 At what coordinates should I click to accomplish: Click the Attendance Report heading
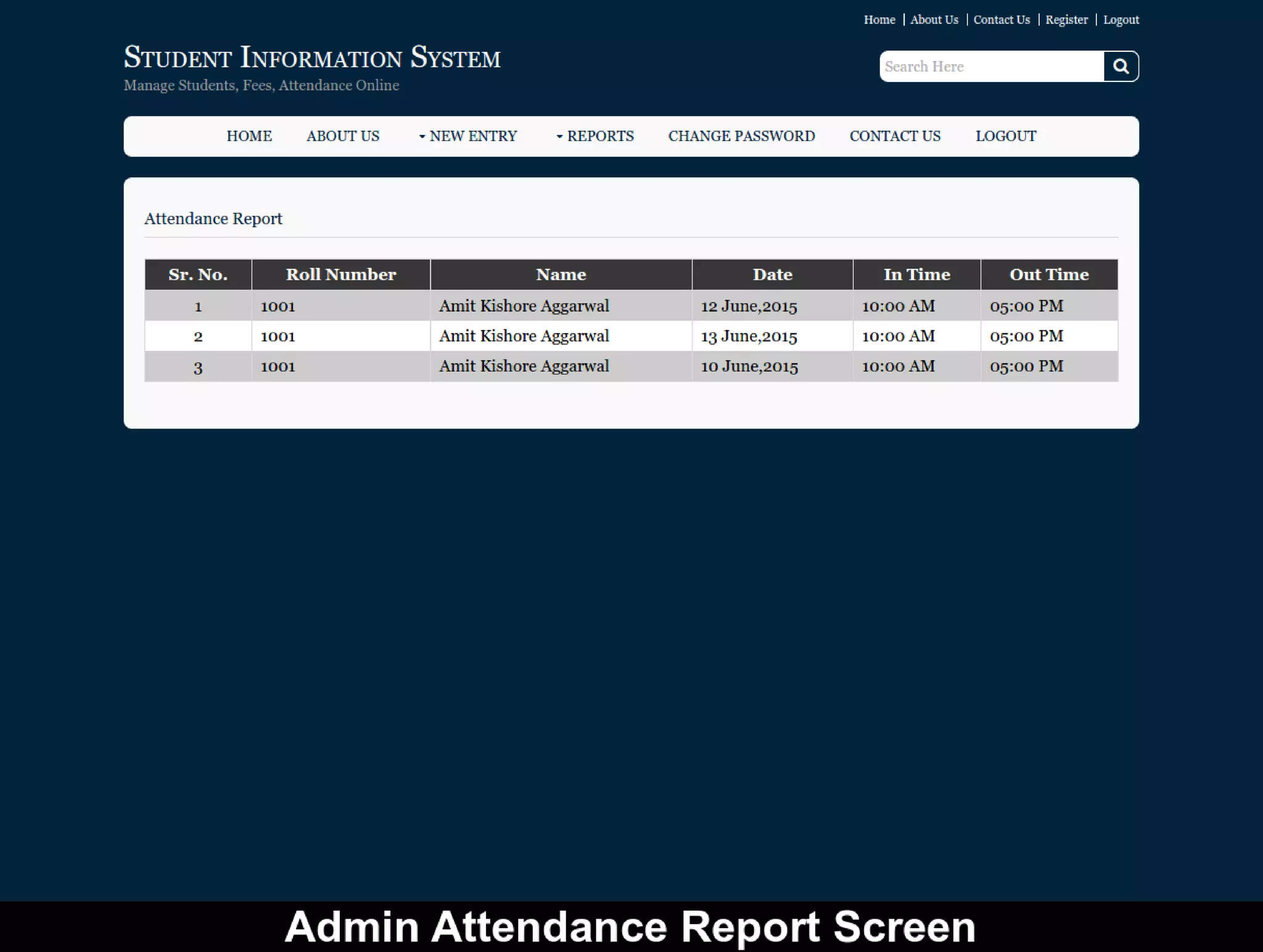(x=213, y=219)
